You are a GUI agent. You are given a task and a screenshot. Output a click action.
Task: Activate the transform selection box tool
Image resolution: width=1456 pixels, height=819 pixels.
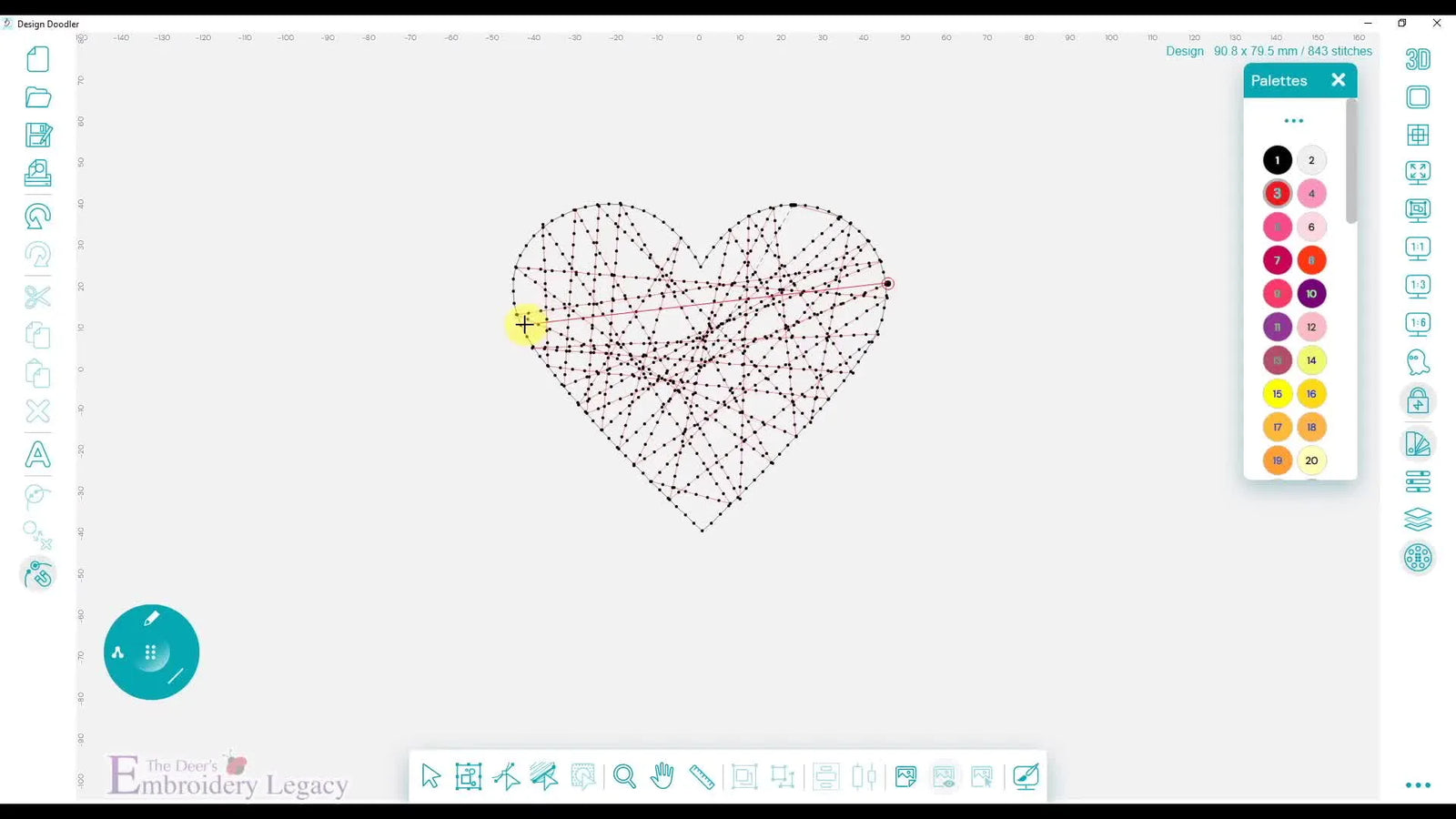(469, 776)
